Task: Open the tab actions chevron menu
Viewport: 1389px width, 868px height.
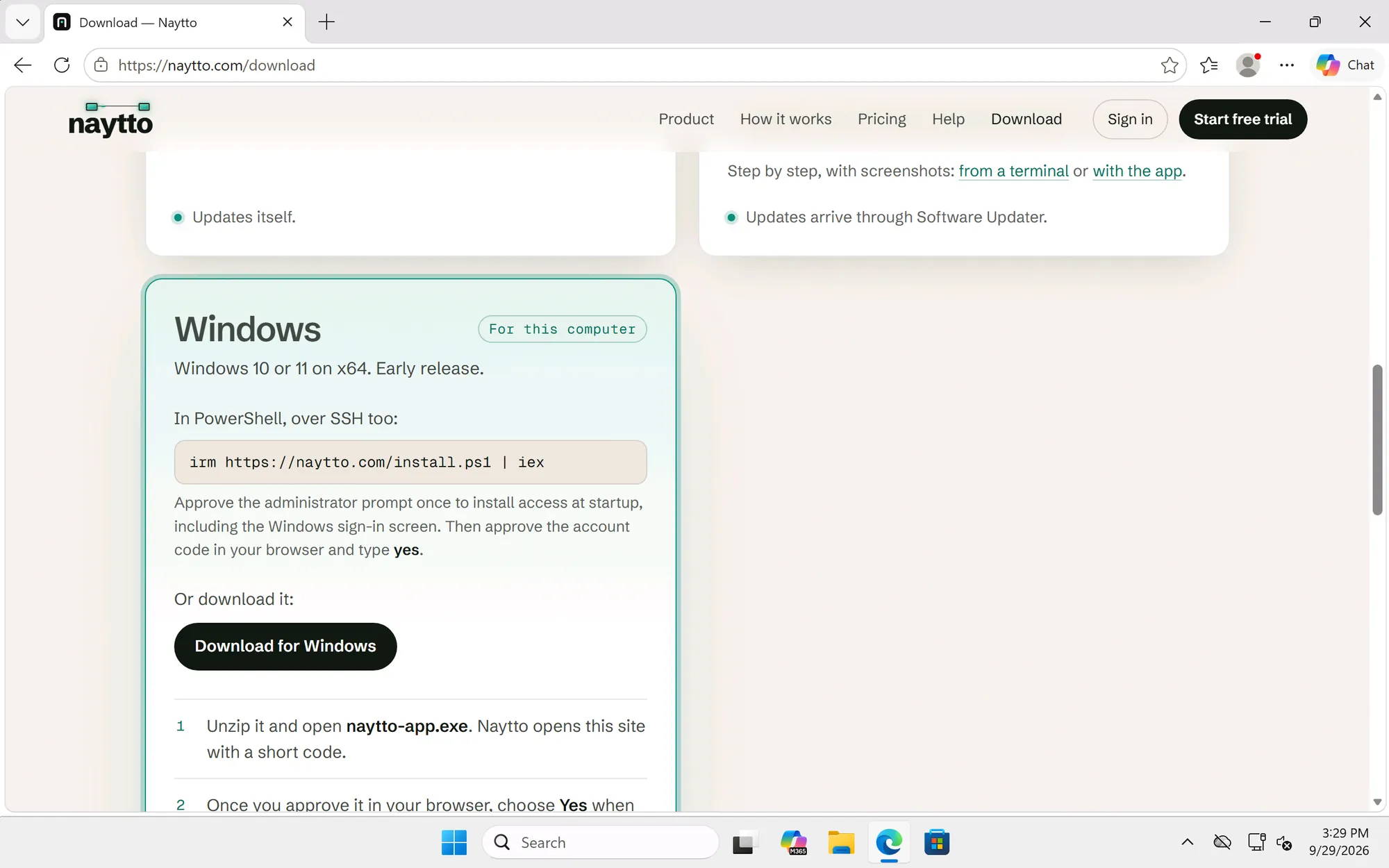Action: click(x=23, y=22)
